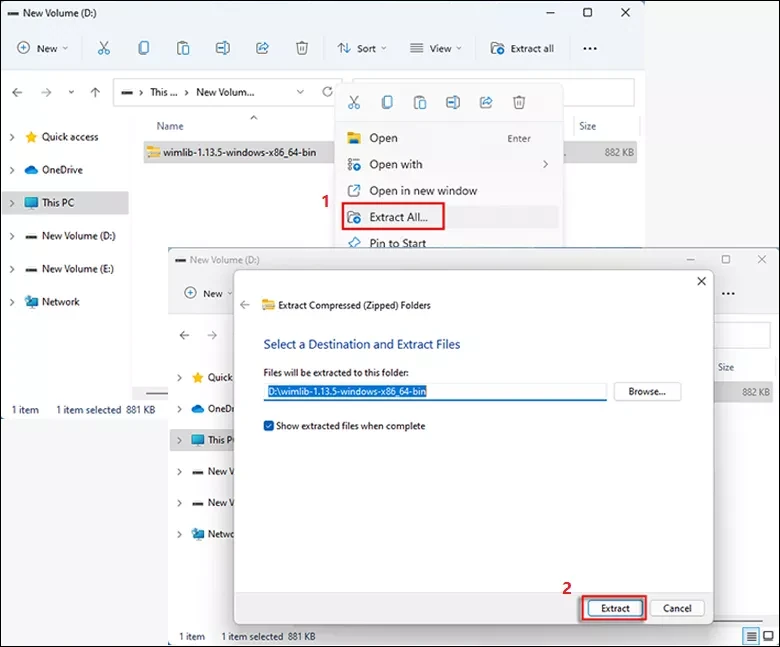The image size is (780, 647).
Task: Click the Extract button in dialog
Action: coord(614,608)
